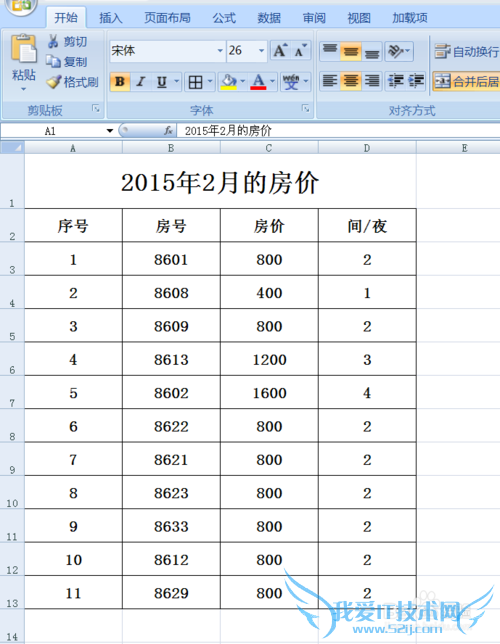Open the Name Box dropdown arrow
The image size is (500, 644).
click(110, 131)
